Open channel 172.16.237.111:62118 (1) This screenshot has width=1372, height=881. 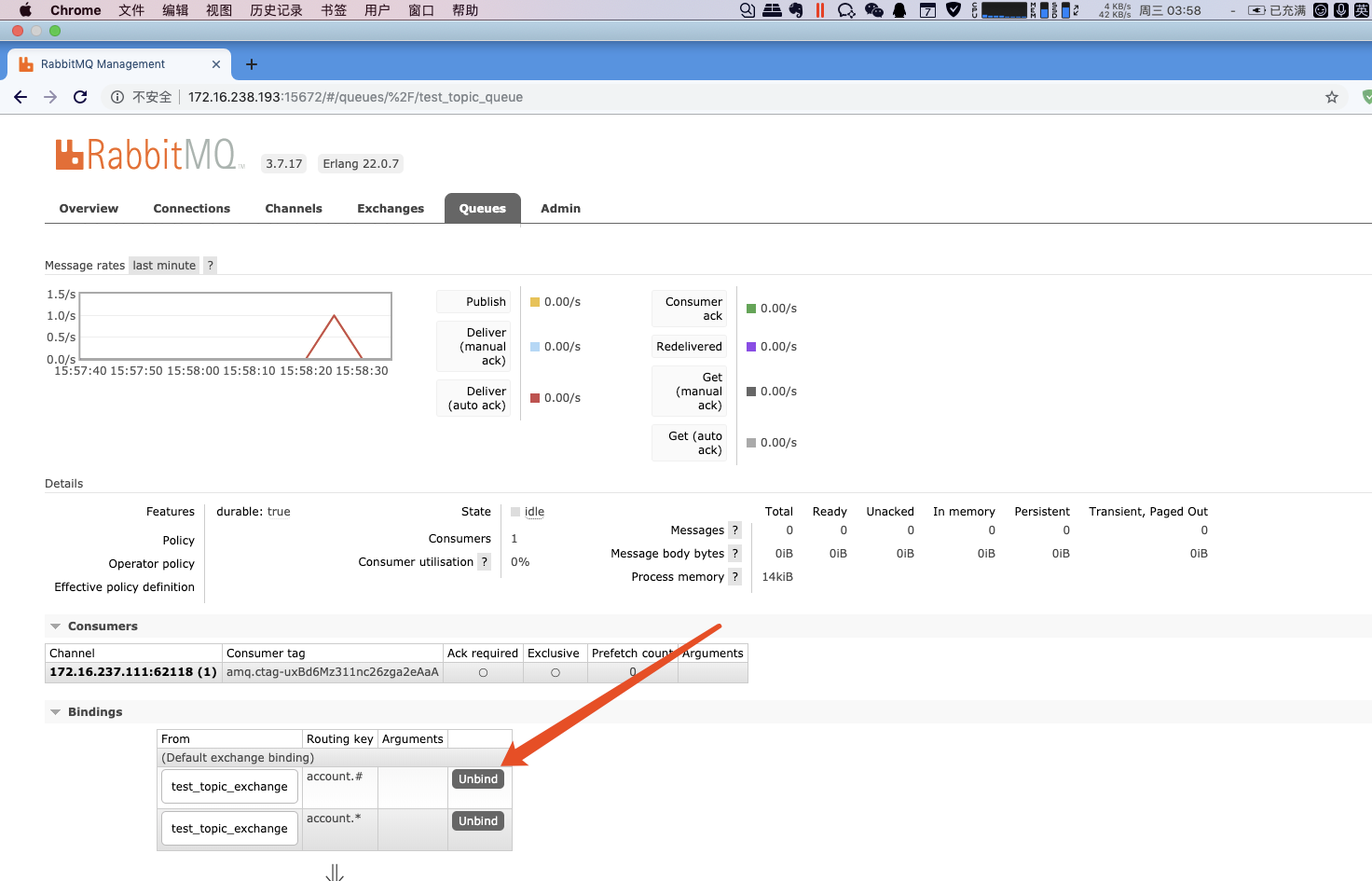click(x=133, y=672)
